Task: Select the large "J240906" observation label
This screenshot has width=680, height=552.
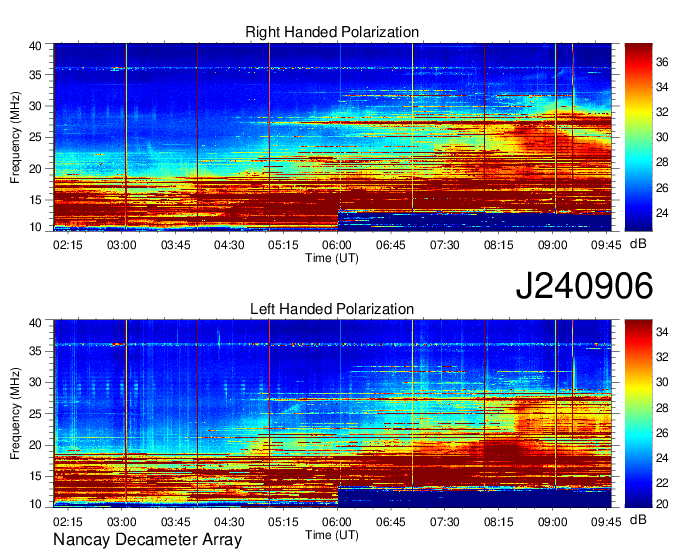Action: coord(584,286)
